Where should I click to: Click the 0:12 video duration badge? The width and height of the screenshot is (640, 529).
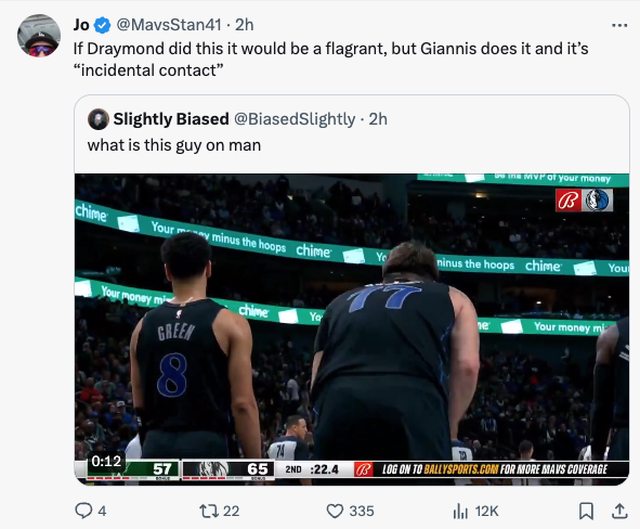(105, 461)
